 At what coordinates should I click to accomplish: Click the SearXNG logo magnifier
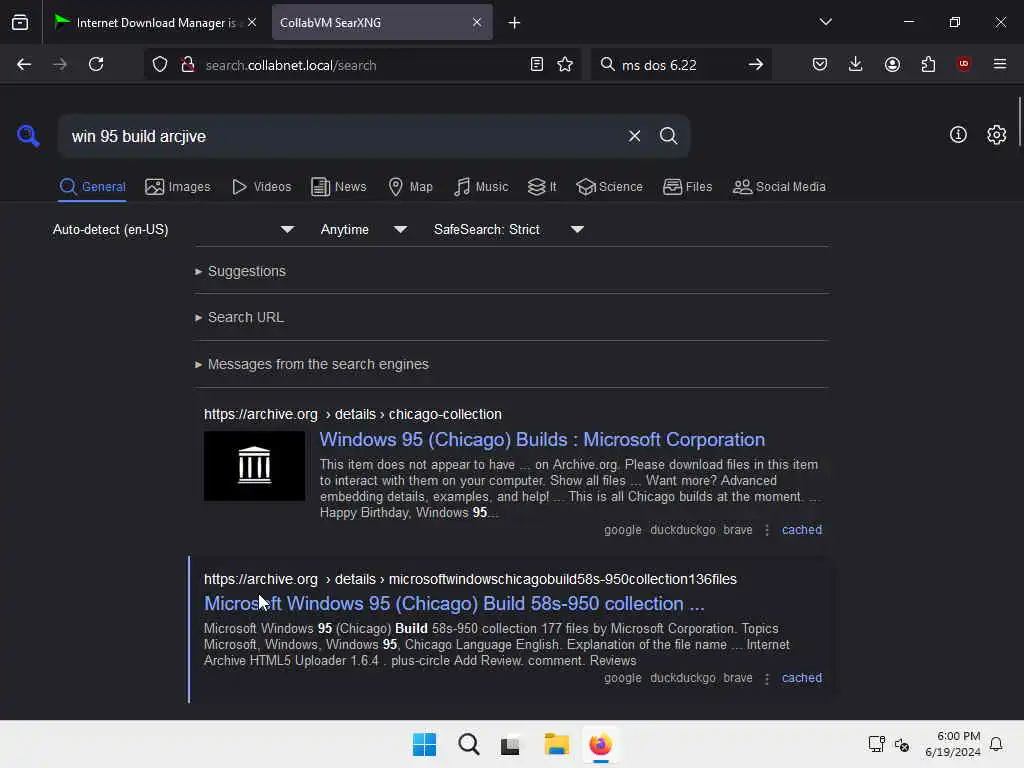(x=28, y=136)
